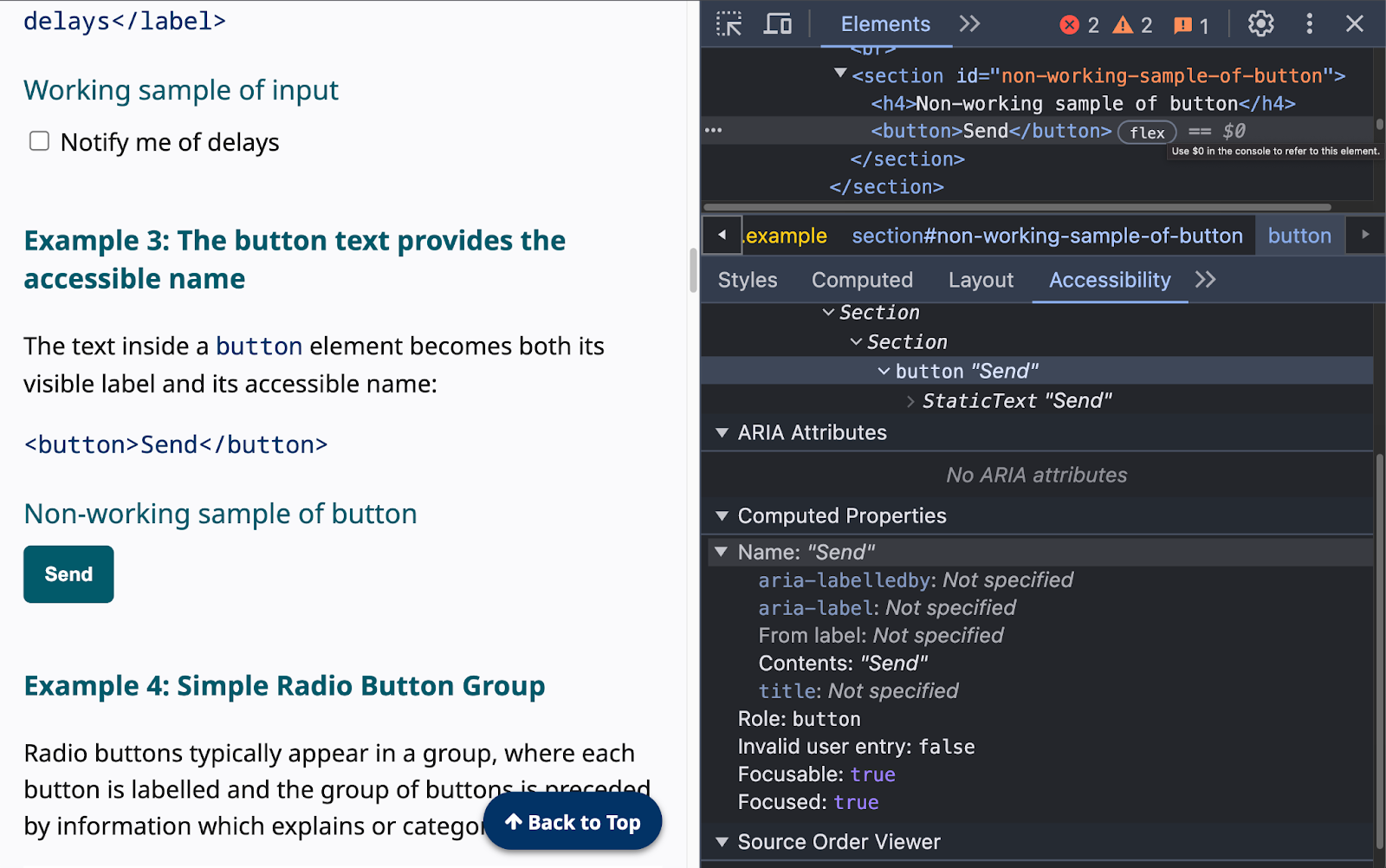
Task: Click the red errors count badge
Action: point(1079,25)
